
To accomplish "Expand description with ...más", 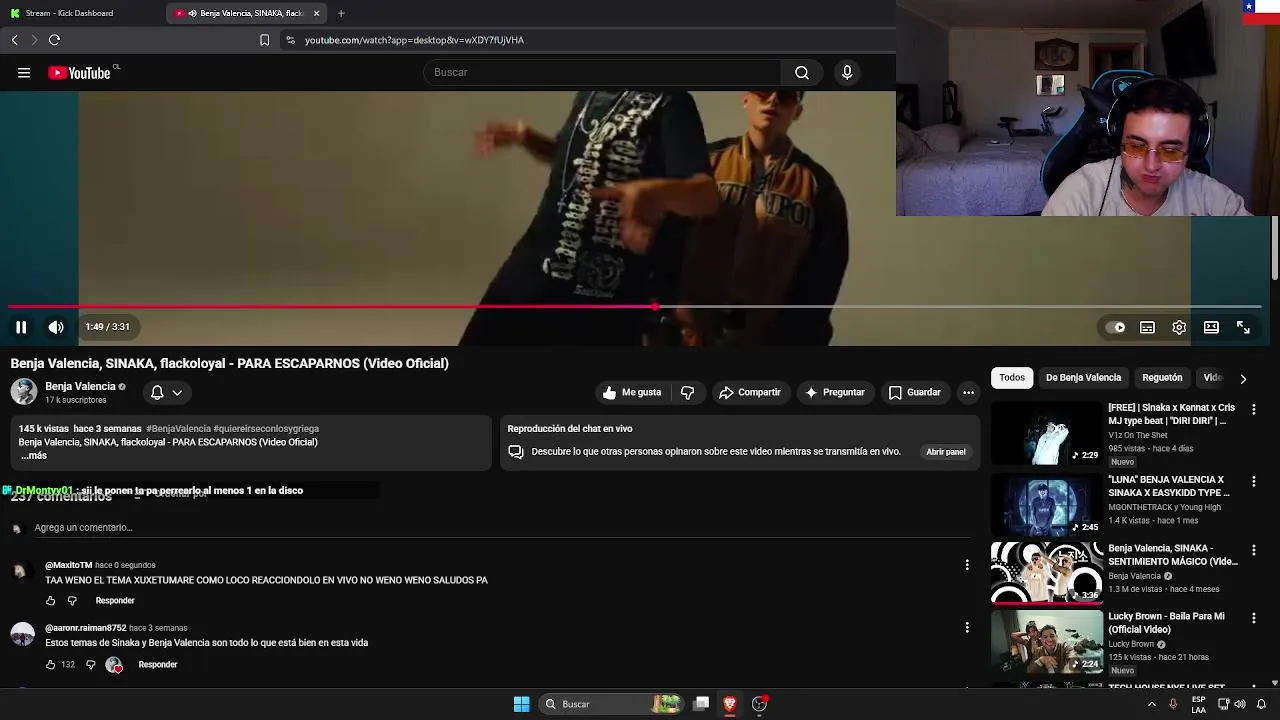I will (33, 455).
